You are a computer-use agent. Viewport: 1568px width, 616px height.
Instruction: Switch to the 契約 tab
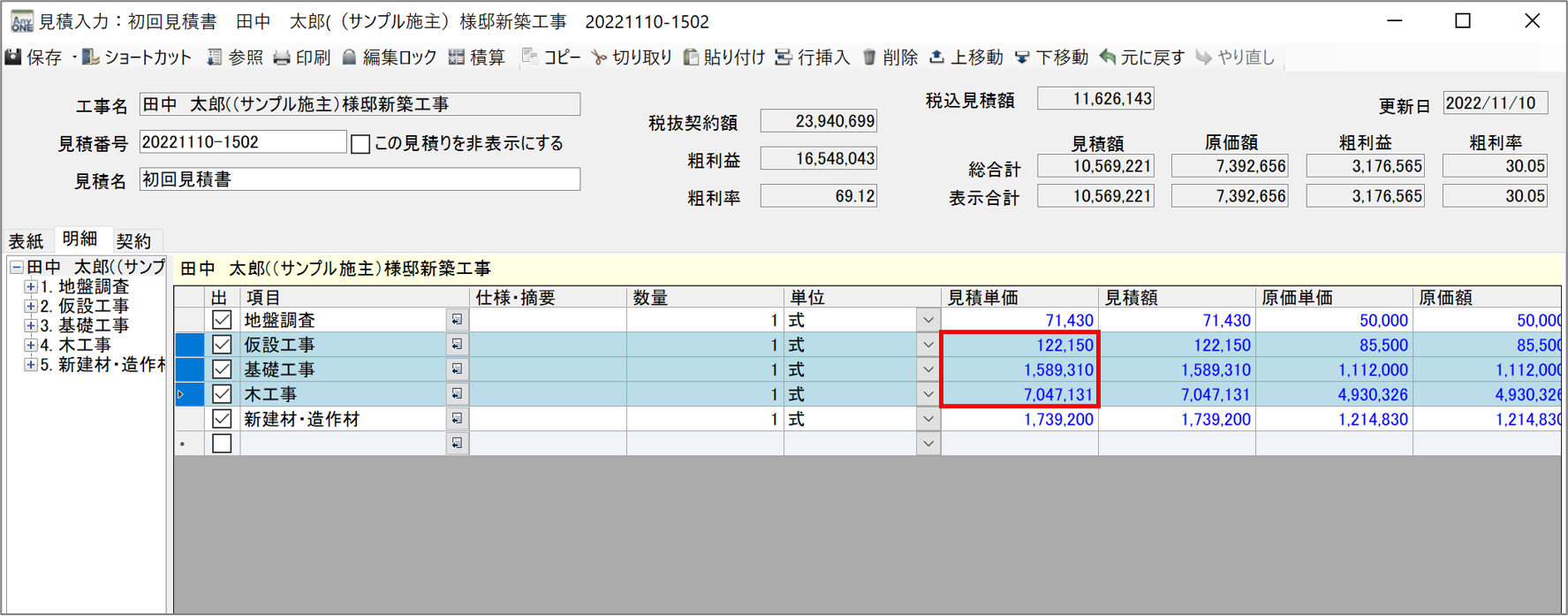(x=133, y=240)
